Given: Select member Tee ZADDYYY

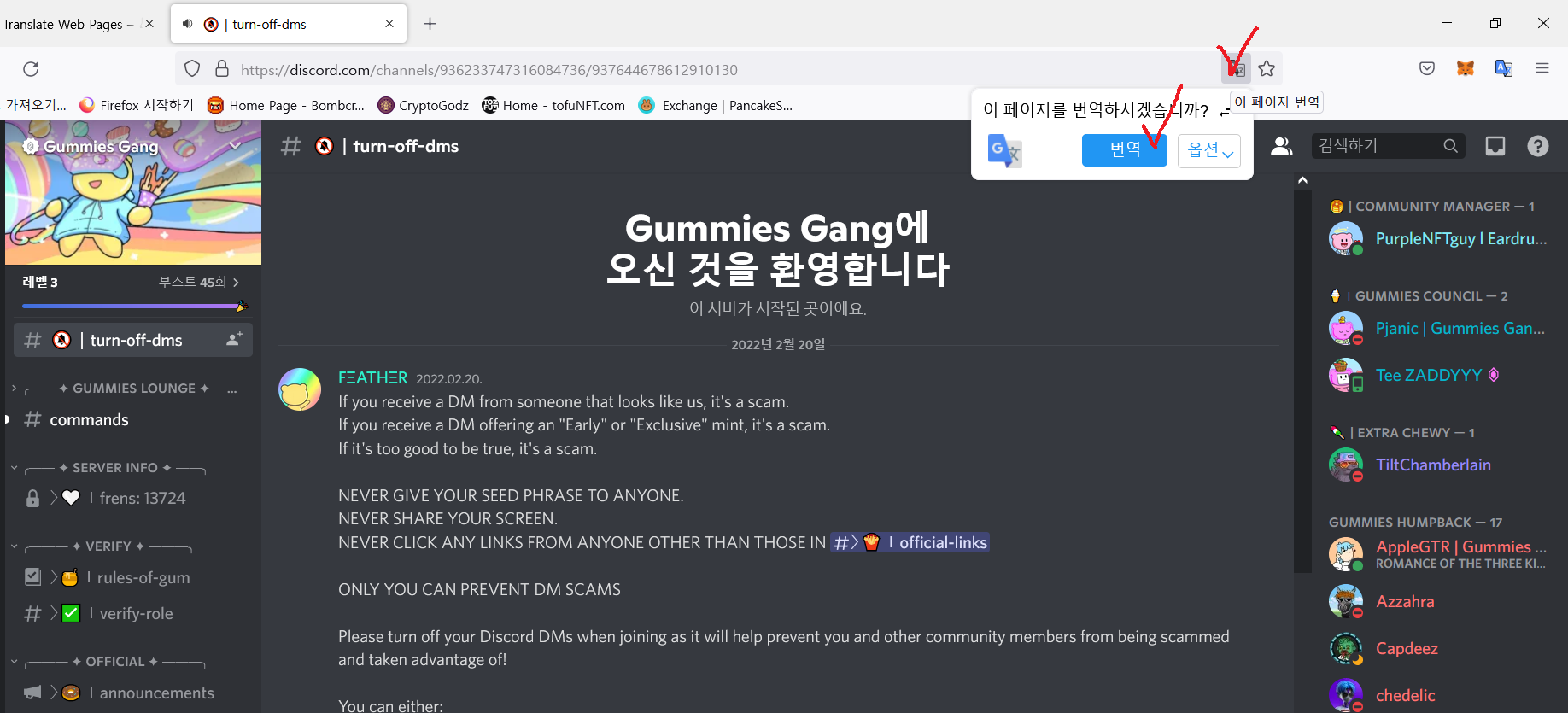Looking at the screenshot, I should (x=1438, y=375).
